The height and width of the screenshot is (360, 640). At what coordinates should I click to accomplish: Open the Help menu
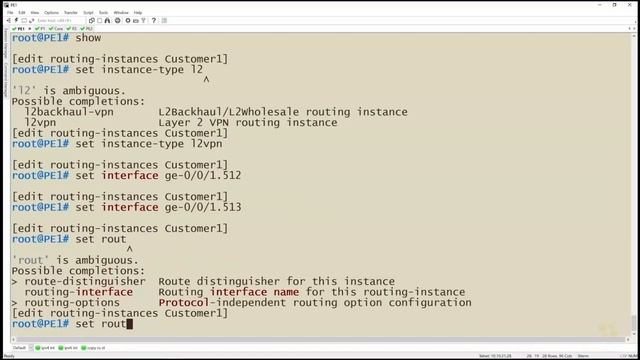pos(138,13)
